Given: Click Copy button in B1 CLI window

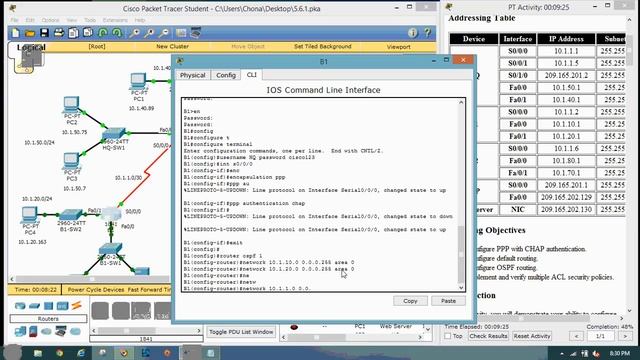Looking at the screenshot, I should pos(410,301).
